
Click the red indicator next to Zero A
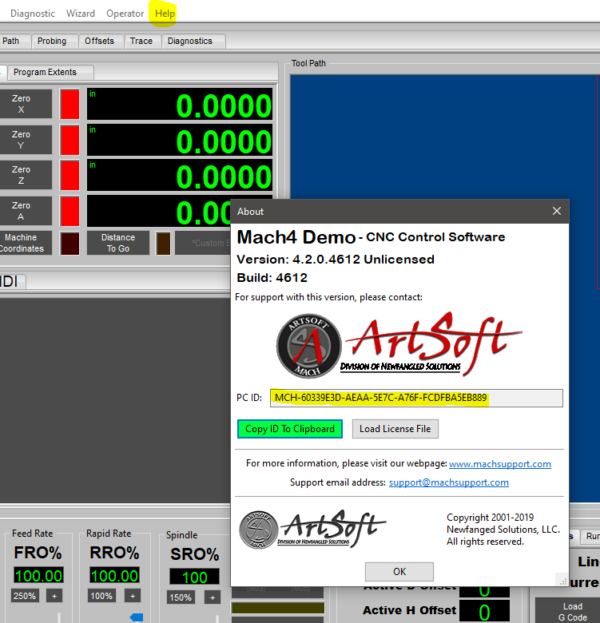pyautogui.click(x=70, y=211)
